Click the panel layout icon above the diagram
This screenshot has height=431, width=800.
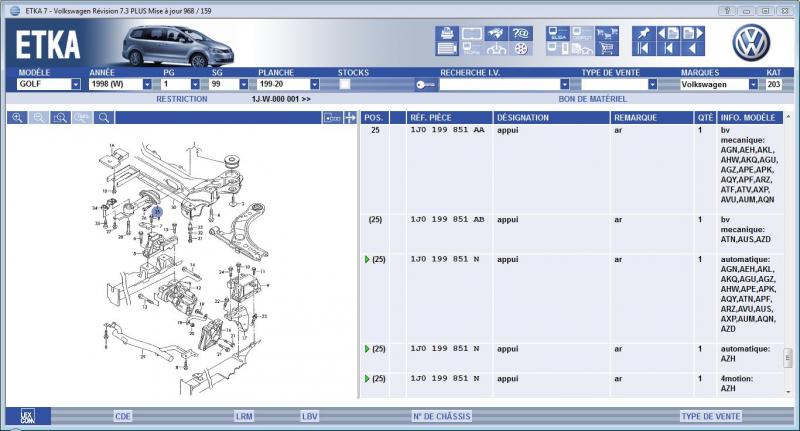pos(332,118)
